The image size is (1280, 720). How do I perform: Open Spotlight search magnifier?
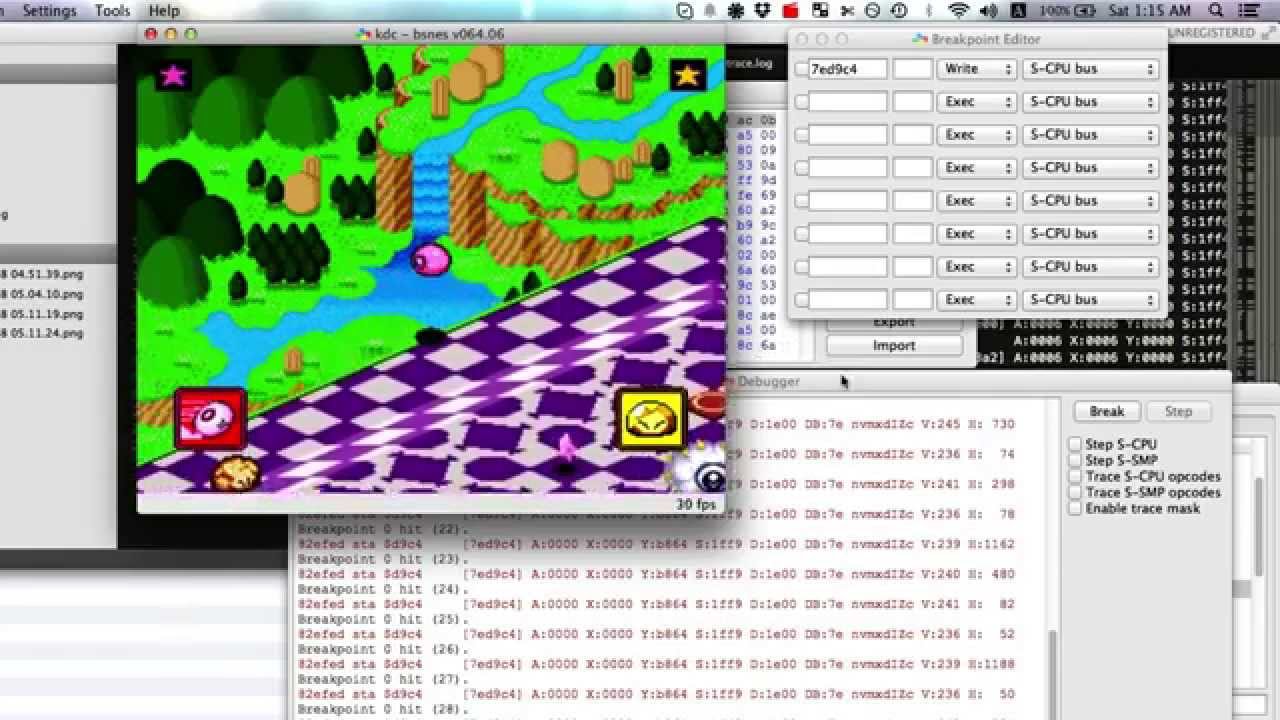coord(1217,11)
